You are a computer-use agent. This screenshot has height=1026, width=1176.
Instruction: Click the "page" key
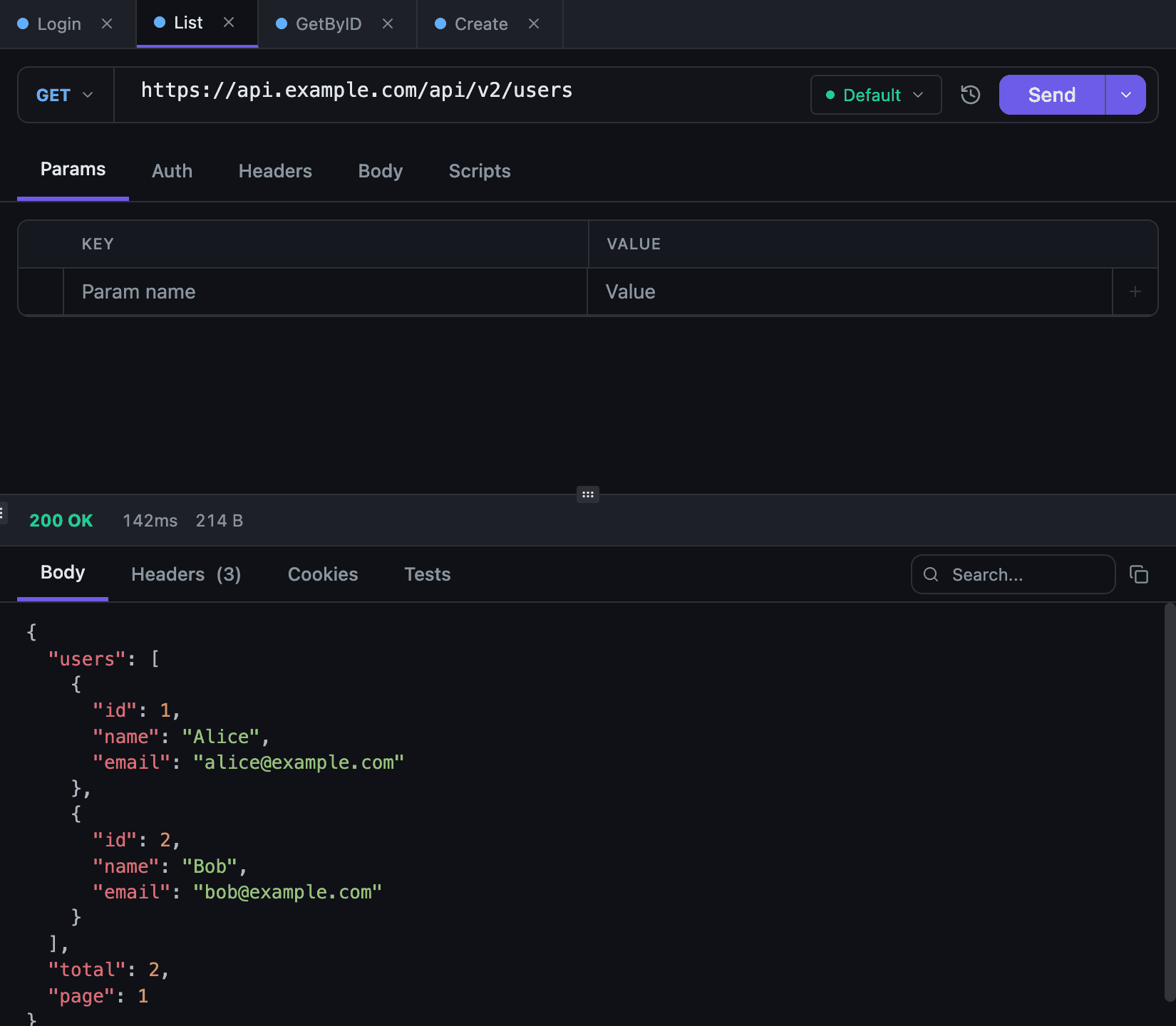[x=81, y=996]
